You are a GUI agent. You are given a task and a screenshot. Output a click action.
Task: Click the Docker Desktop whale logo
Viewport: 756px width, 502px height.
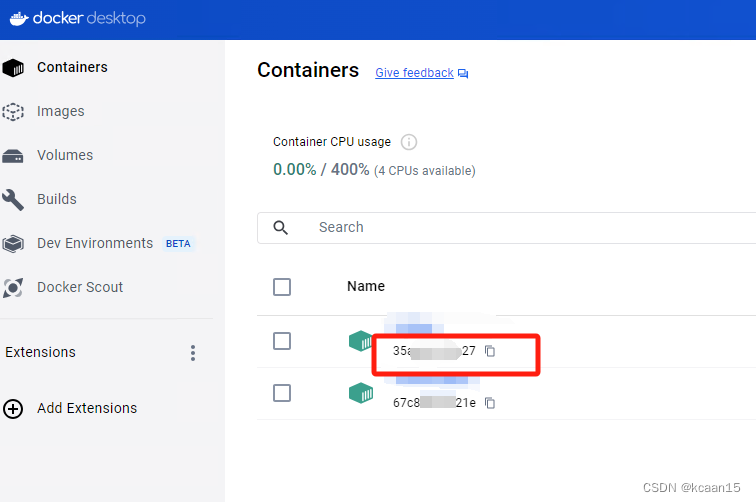click(19, 19)
